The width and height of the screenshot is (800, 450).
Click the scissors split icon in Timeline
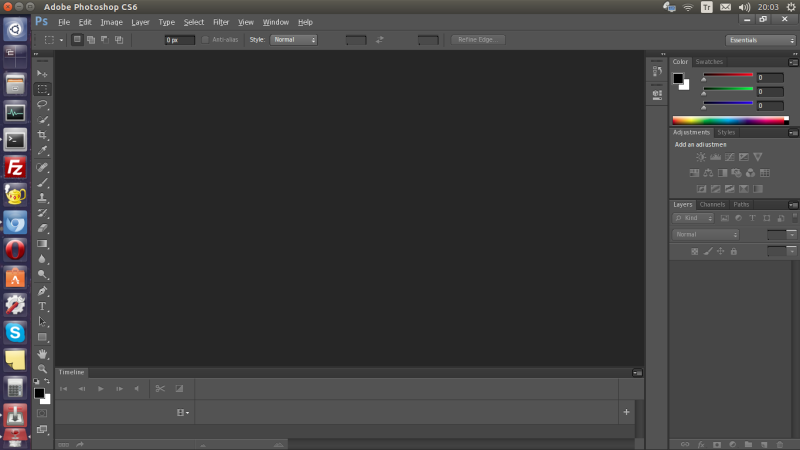pyautogui.click(x=160, y=388)
